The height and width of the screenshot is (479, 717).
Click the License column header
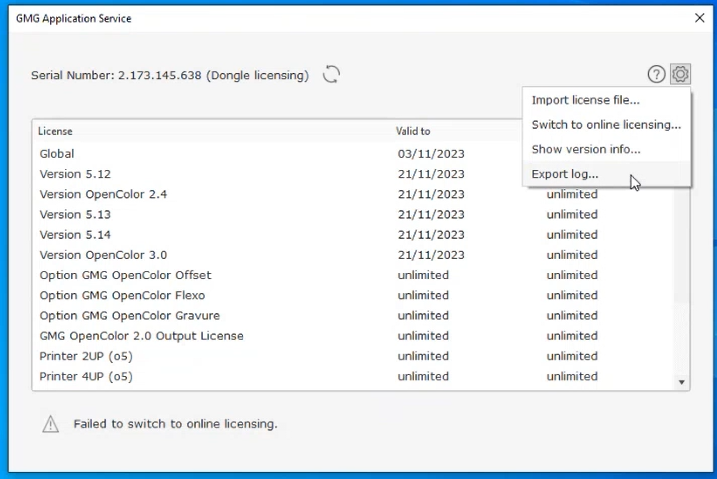[x=55, y=131]
